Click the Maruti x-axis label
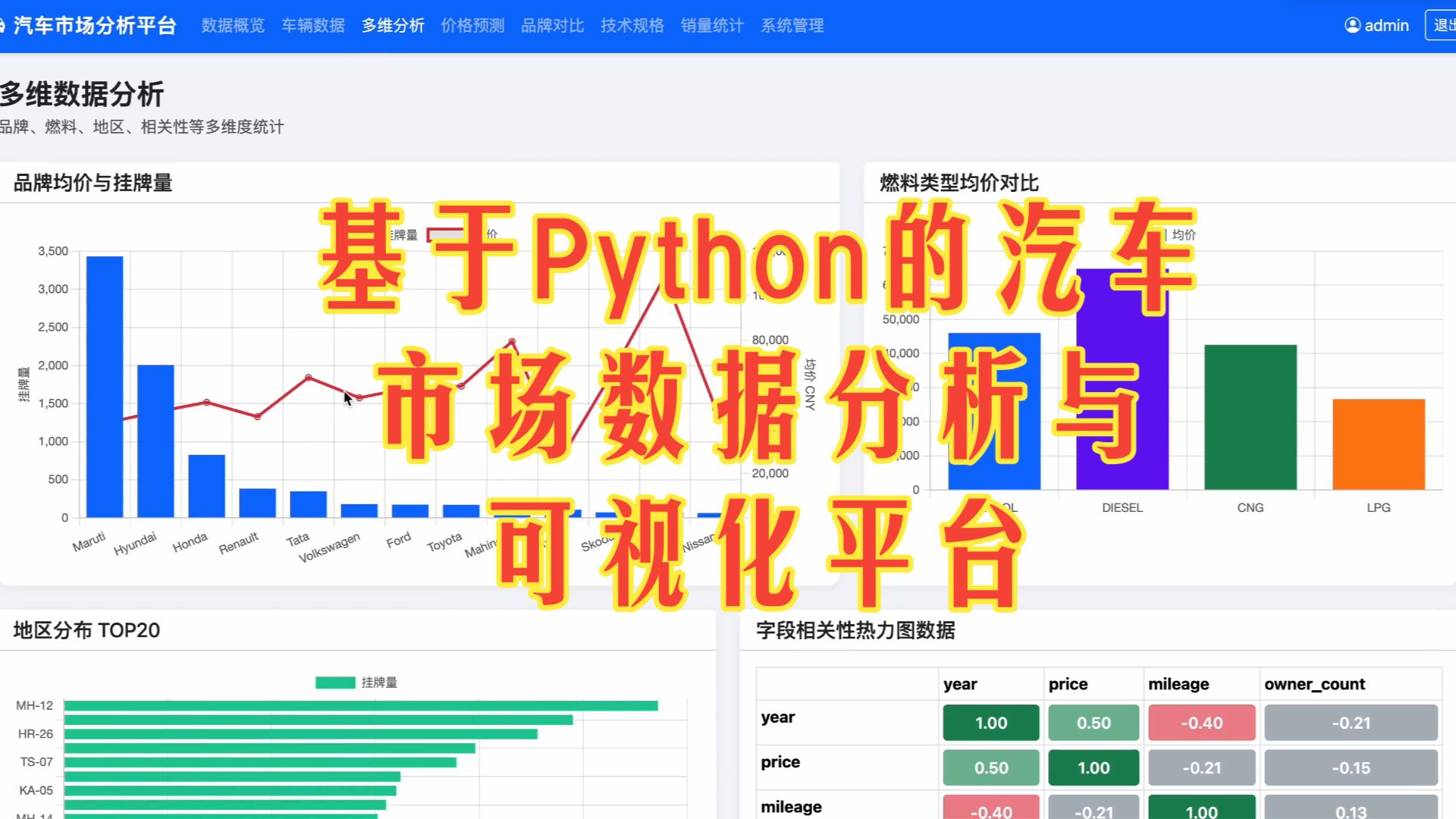Screen dimensions: 1456x819 click(89, 541)
